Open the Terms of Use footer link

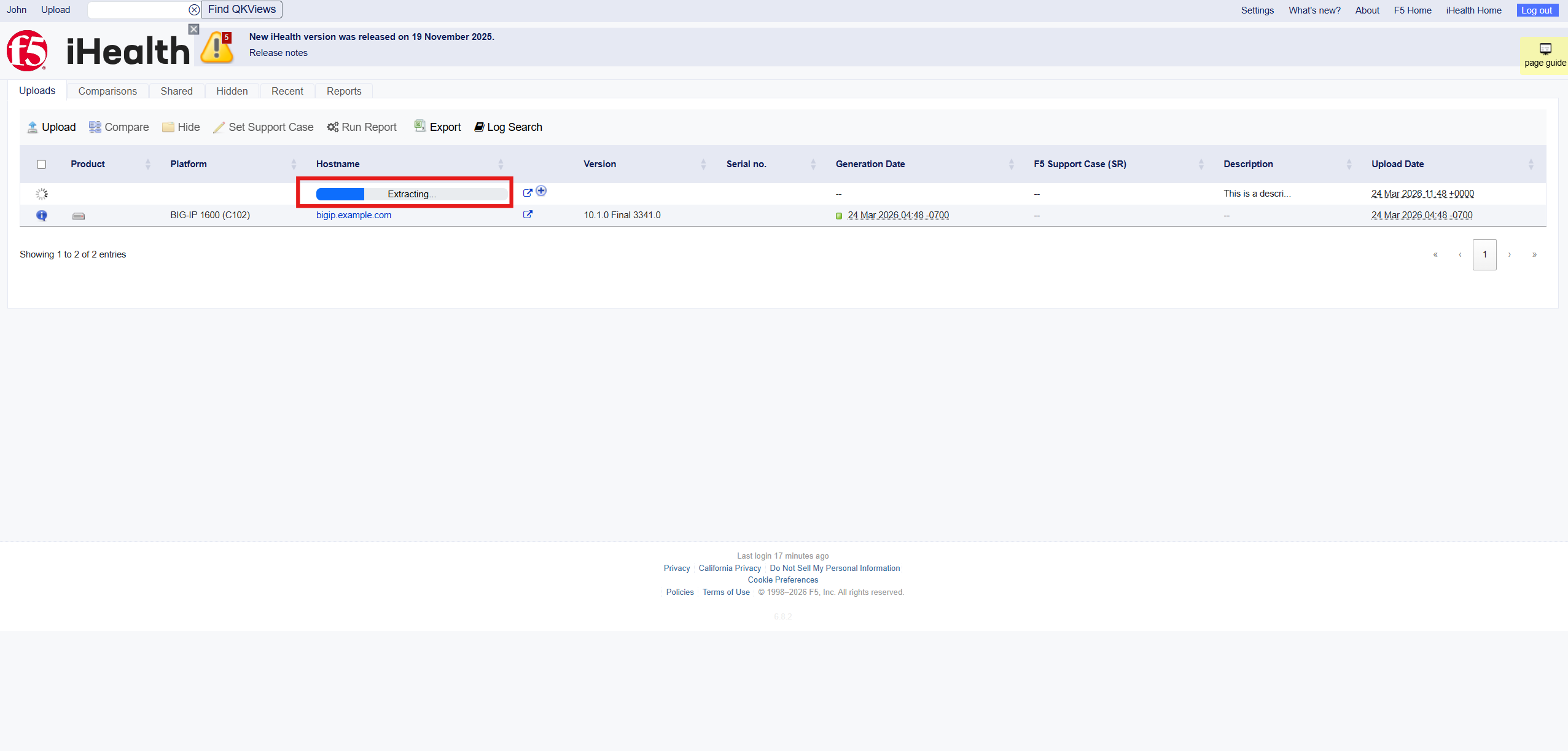pos(726,592)
